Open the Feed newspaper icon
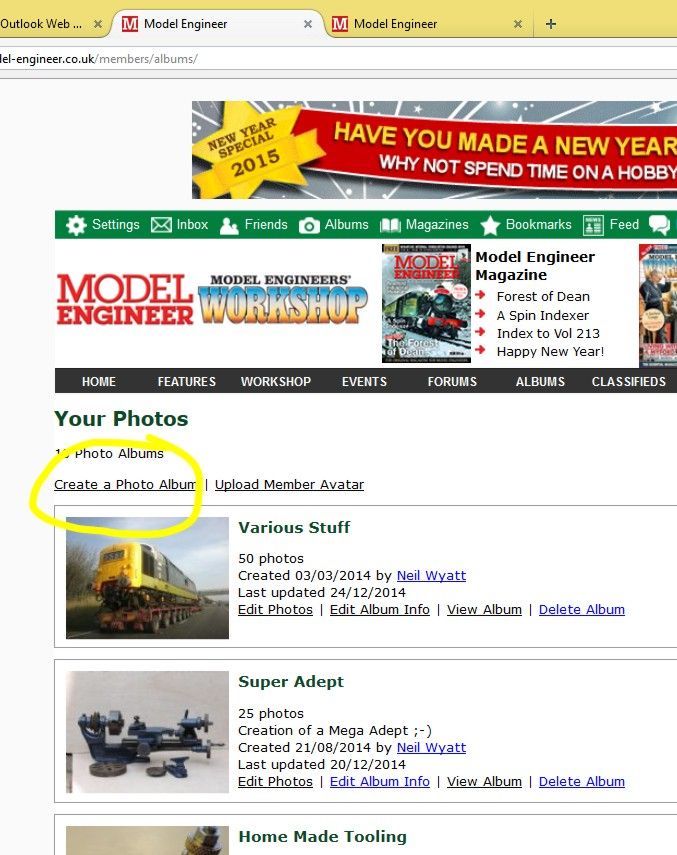This screenshot has width=677, height=855. coord(593,225)
